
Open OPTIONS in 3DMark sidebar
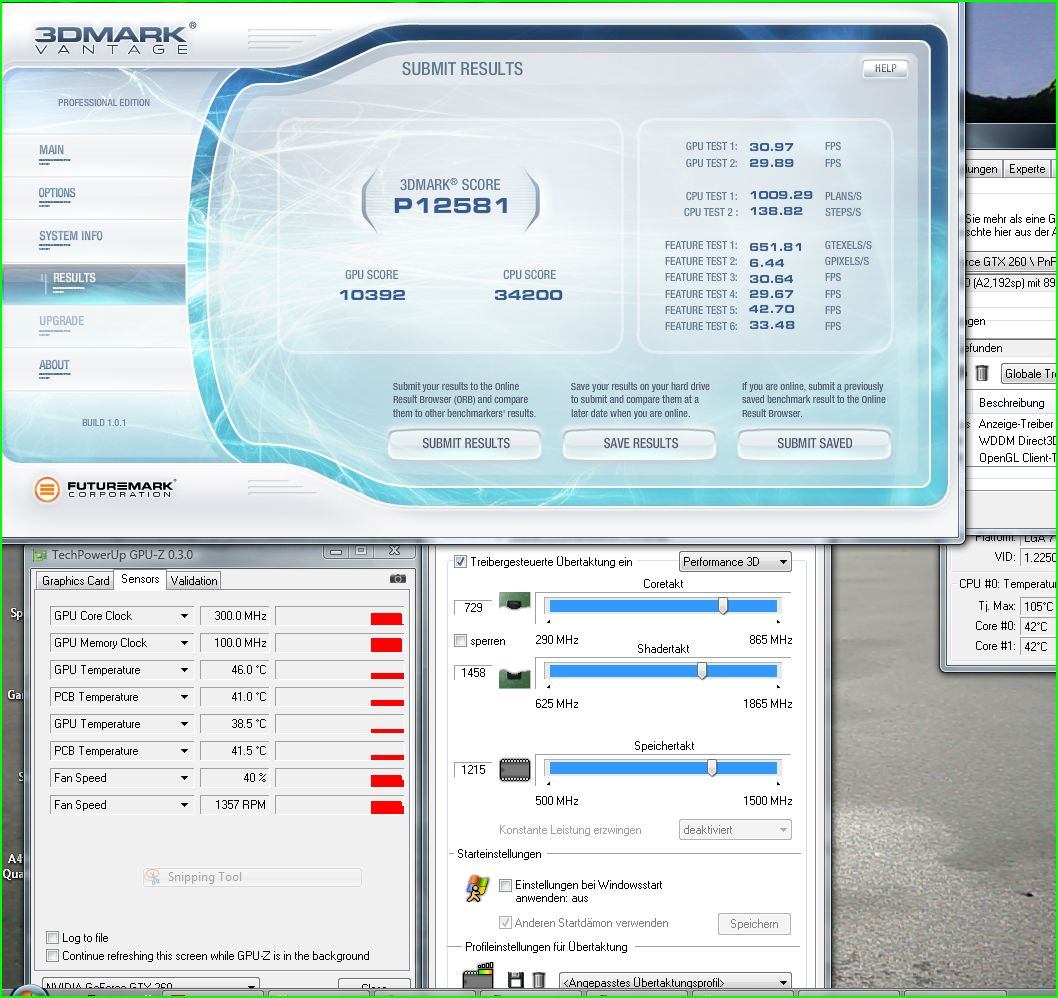coord(57,193)
